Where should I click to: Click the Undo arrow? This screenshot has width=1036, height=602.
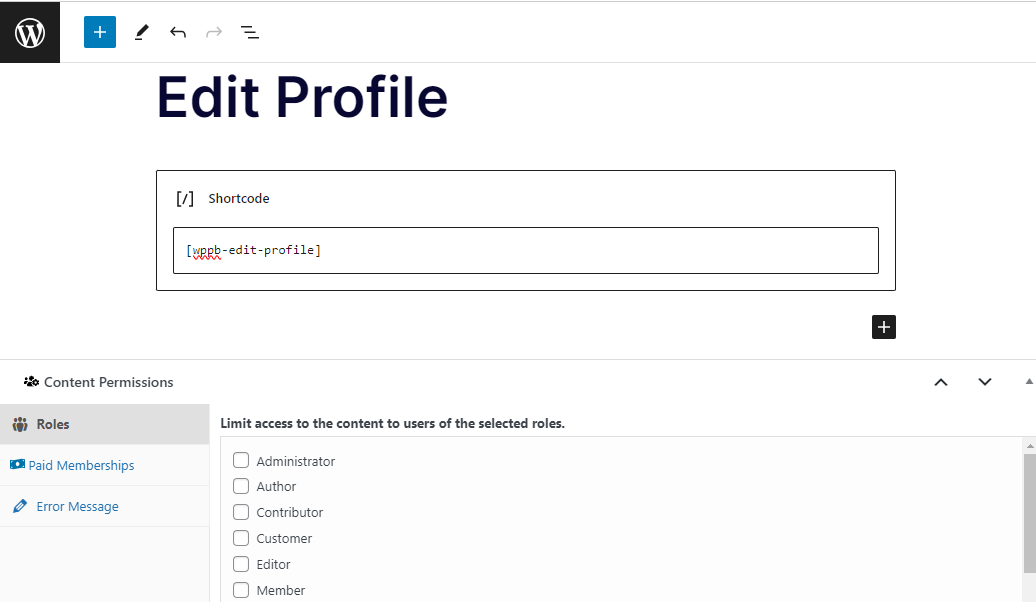(x=178, y=32)
